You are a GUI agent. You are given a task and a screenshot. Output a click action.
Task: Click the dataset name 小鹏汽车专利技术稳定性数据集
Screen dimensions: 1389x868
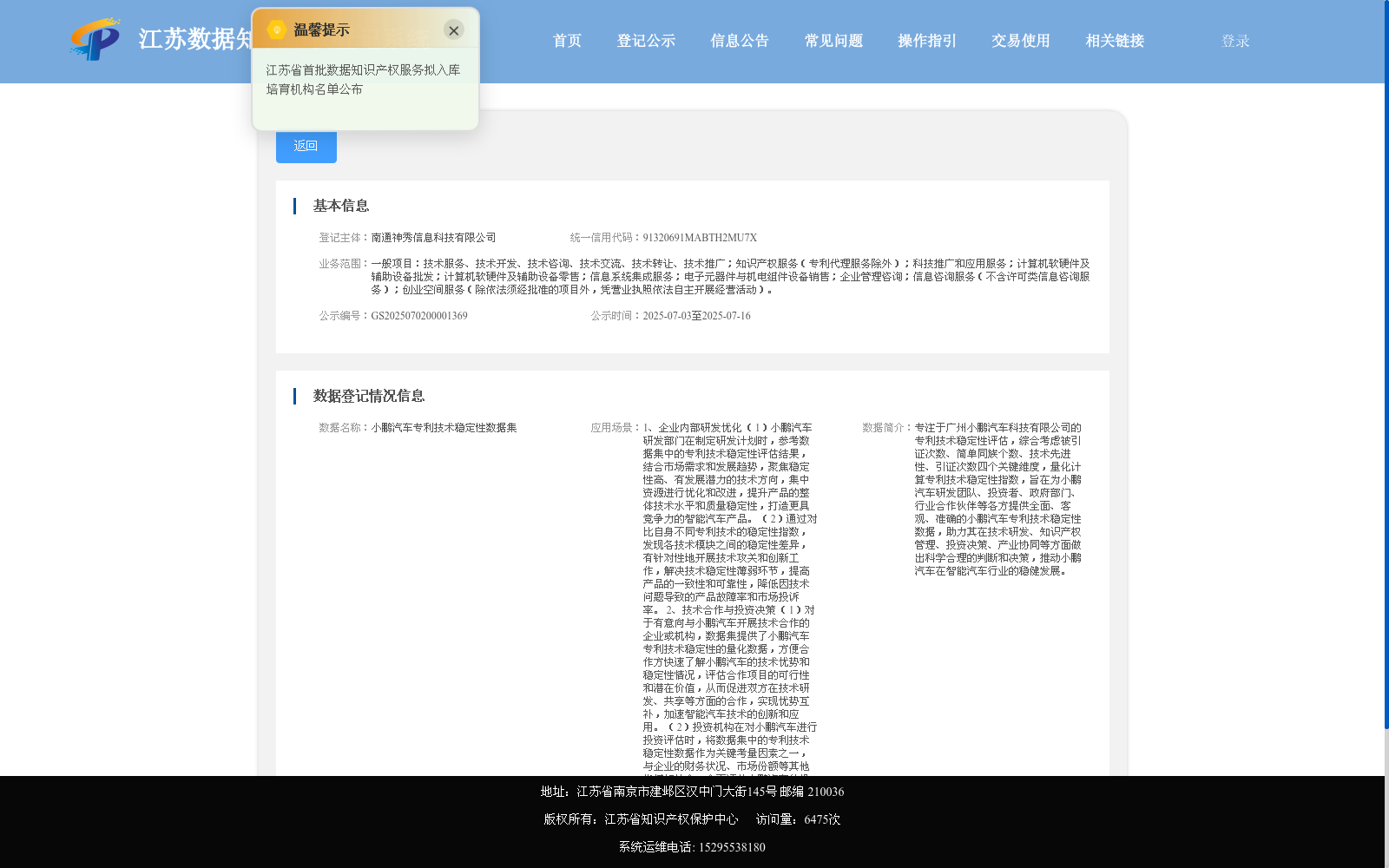(444, 428)
